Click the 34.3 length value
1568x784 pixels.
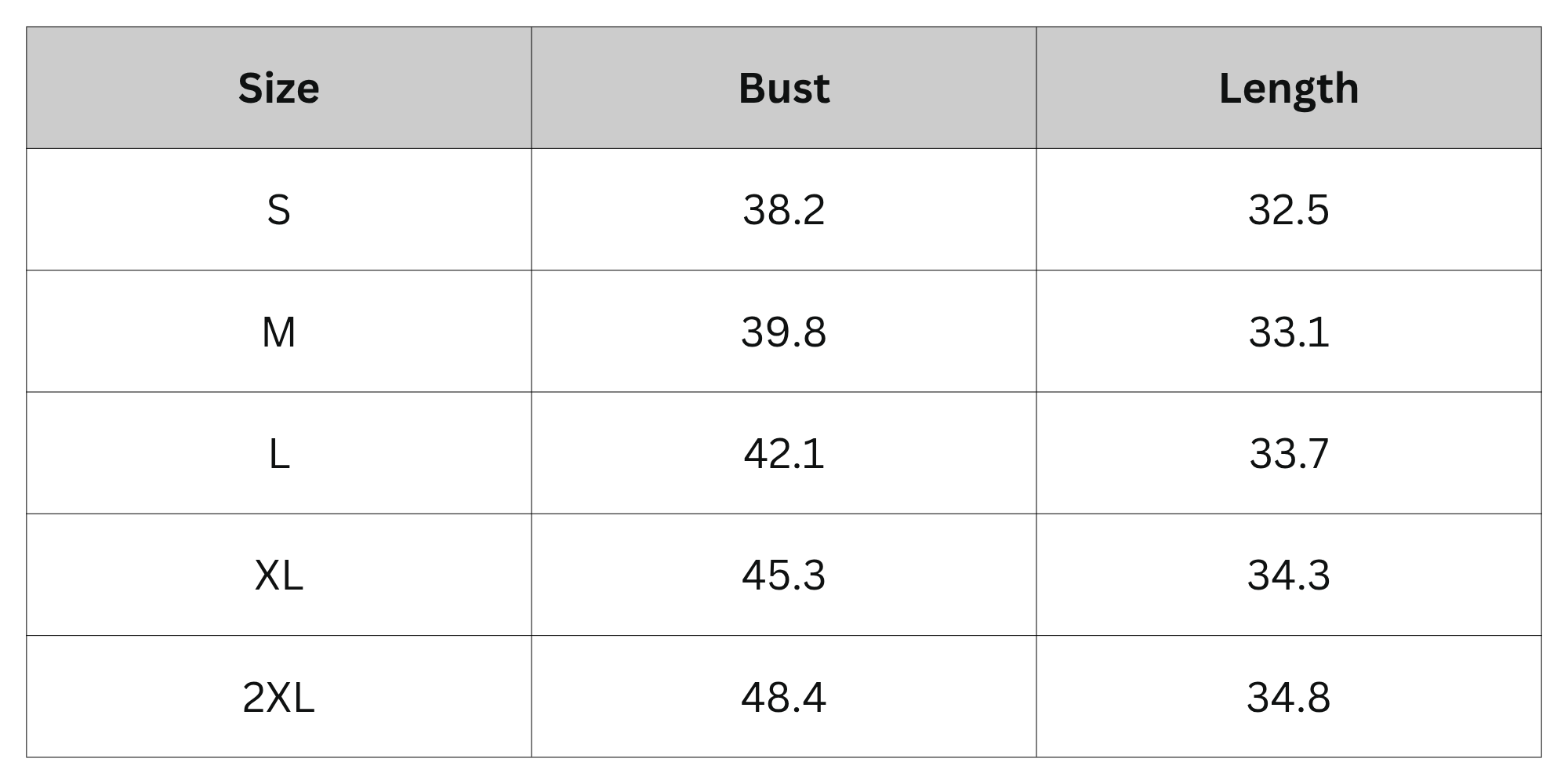[x=1289, y=575]
